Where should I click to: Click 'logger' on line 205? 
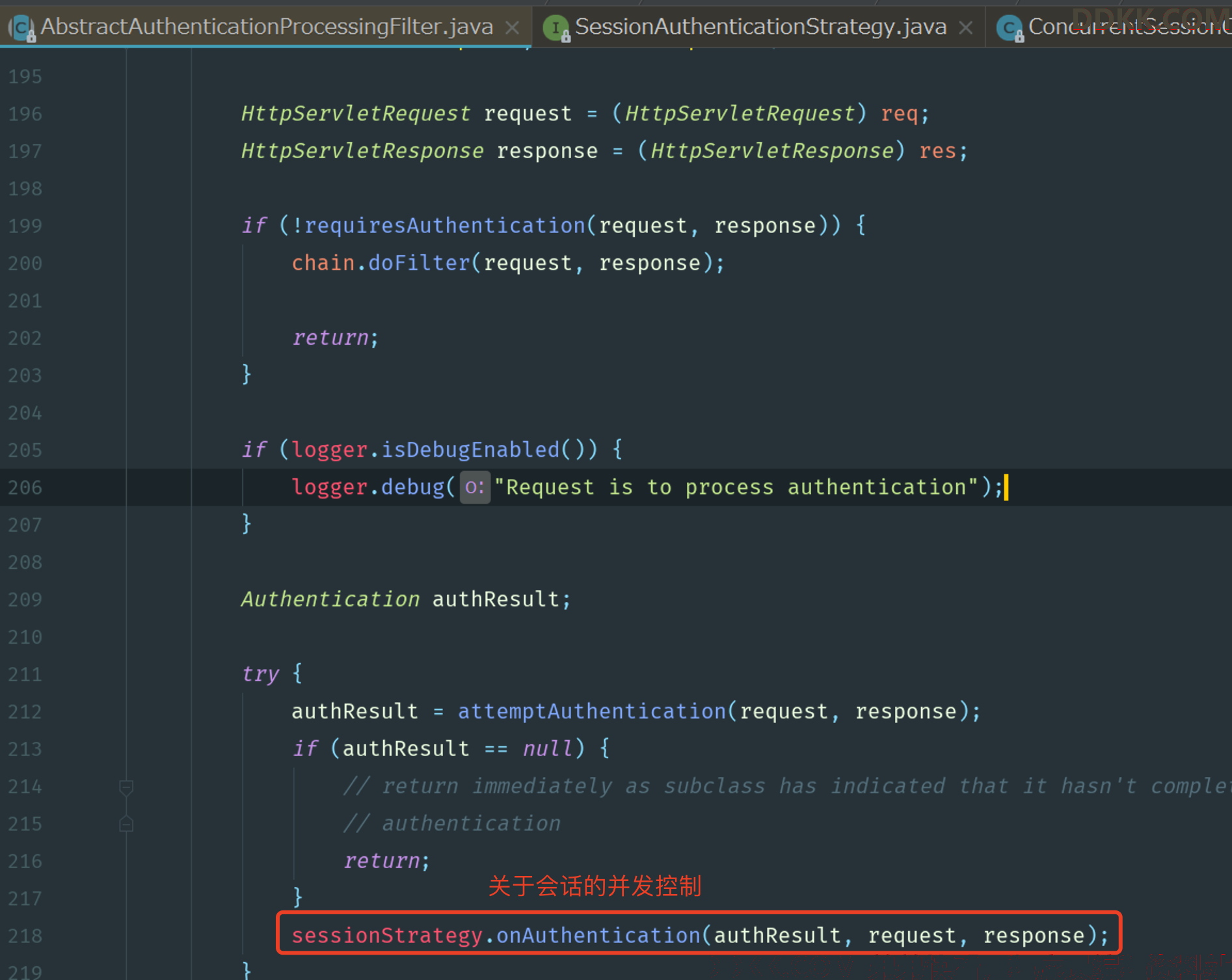pos(330,450)
